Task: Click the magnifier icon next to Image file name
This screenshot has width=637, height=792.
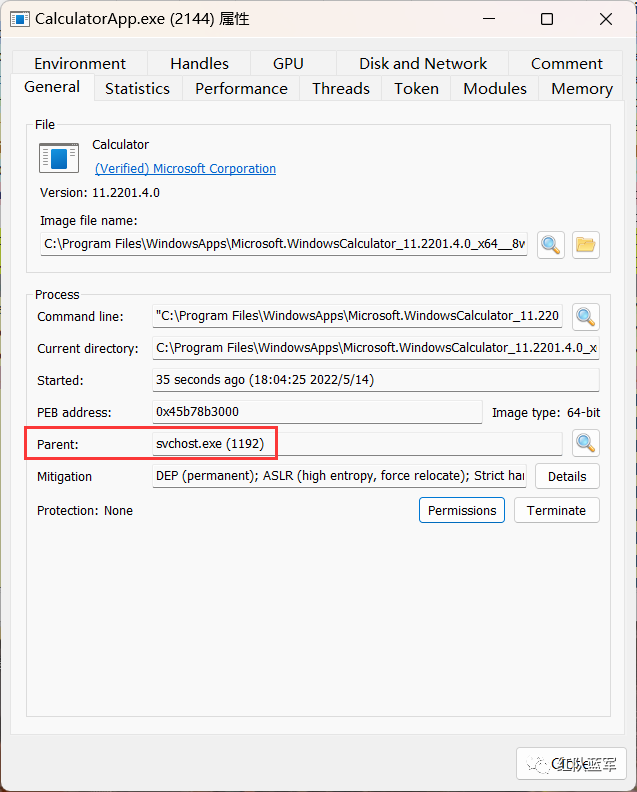Action: pyautogui.click(x=551, y=245)
